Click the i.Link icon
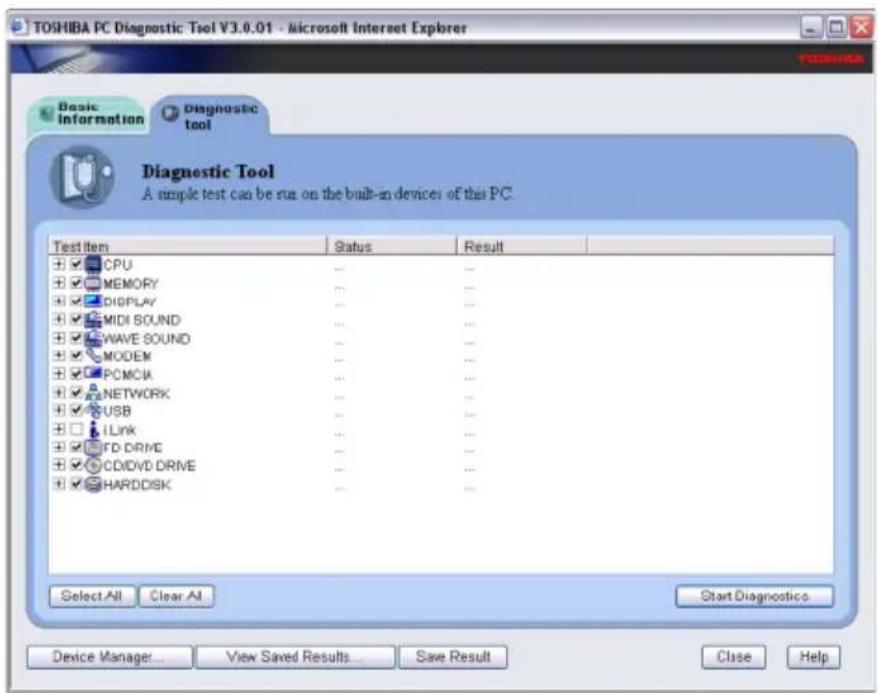This screenshot has width=878, height=693. pyautogui.click(x=94, y=429)
